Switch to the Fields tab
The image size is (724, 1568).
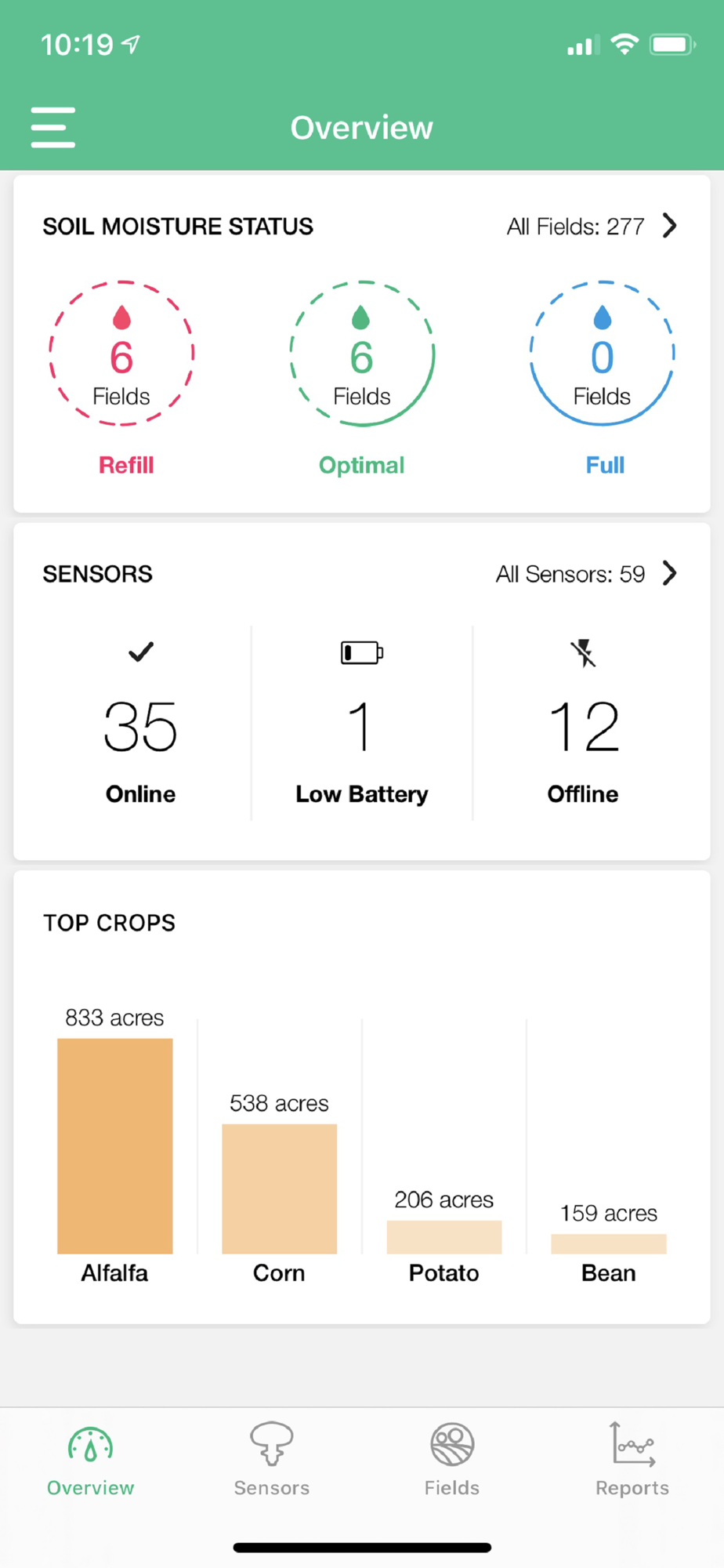point(452,1459)
